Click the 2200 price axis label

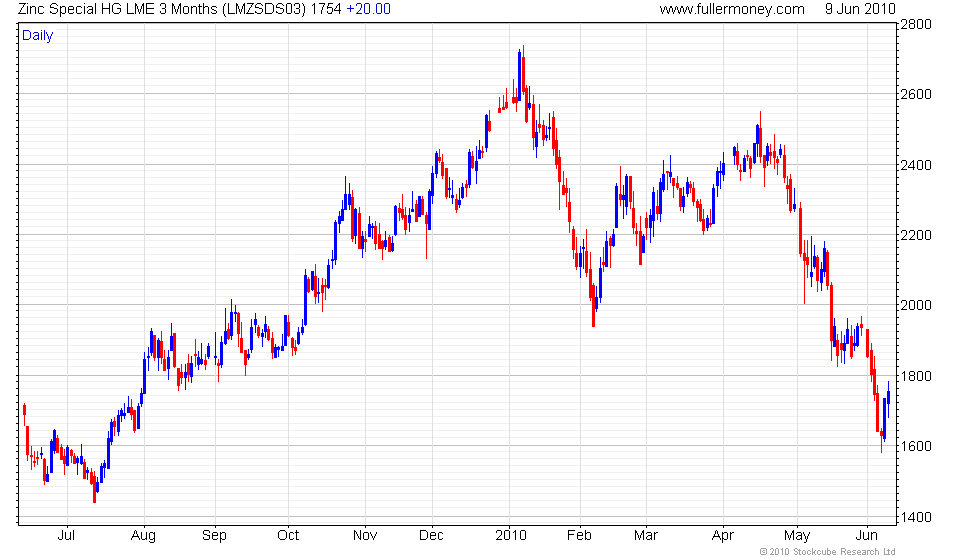click(916, 235)
